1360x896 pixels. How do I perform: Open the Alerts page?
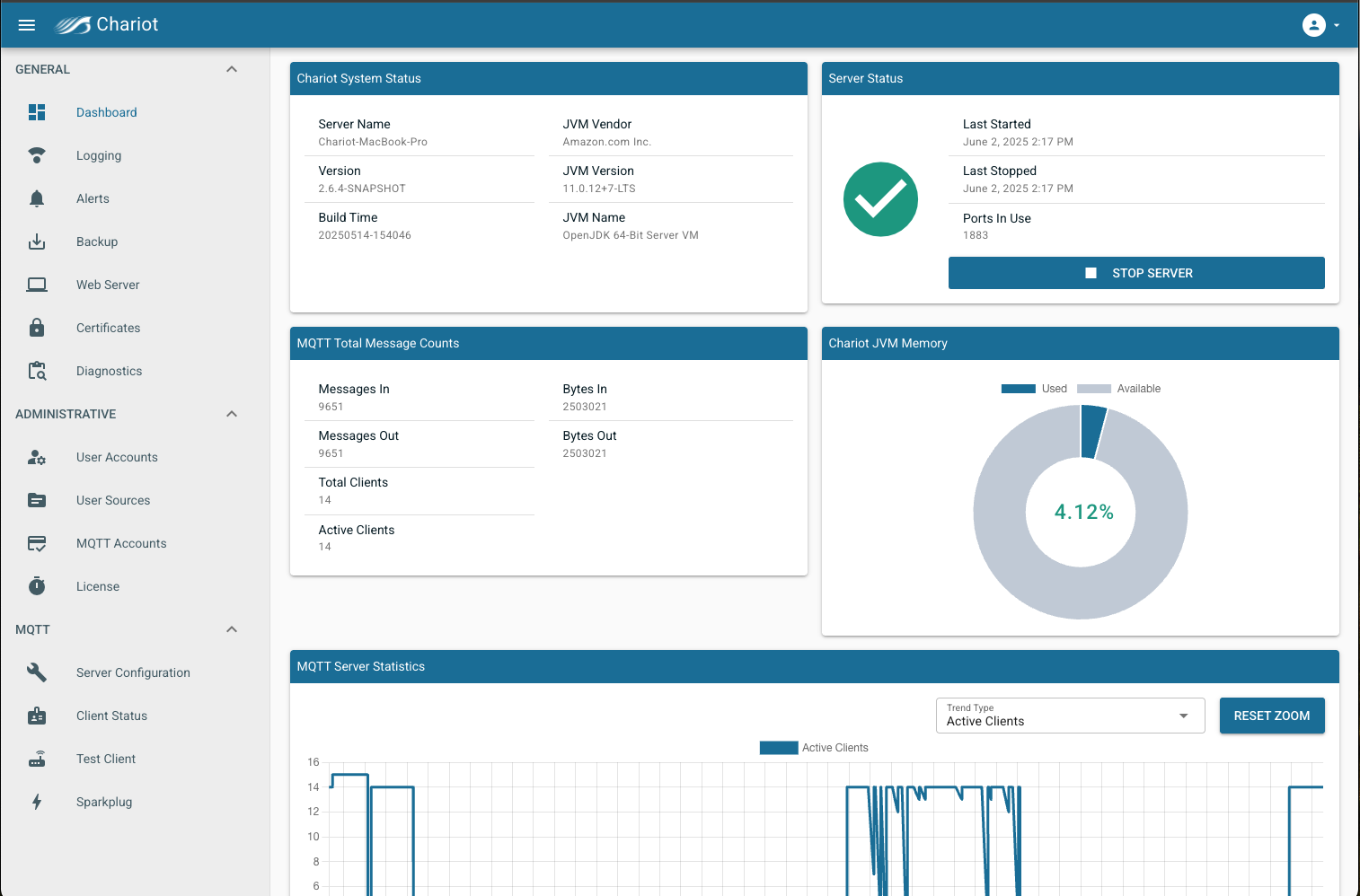[x=93, y=198]
